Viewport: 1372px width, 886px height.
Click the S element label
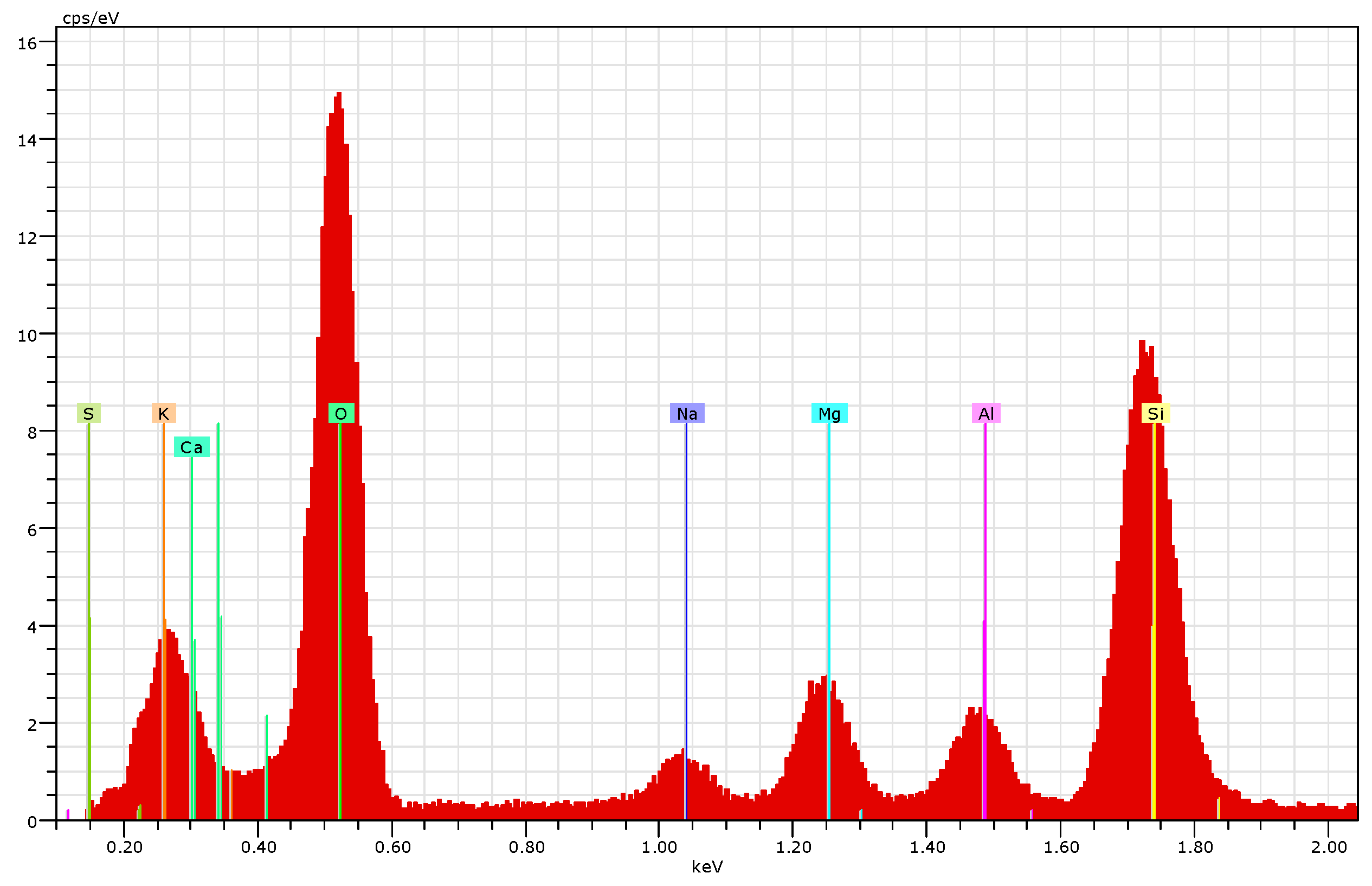pos(88,414)
